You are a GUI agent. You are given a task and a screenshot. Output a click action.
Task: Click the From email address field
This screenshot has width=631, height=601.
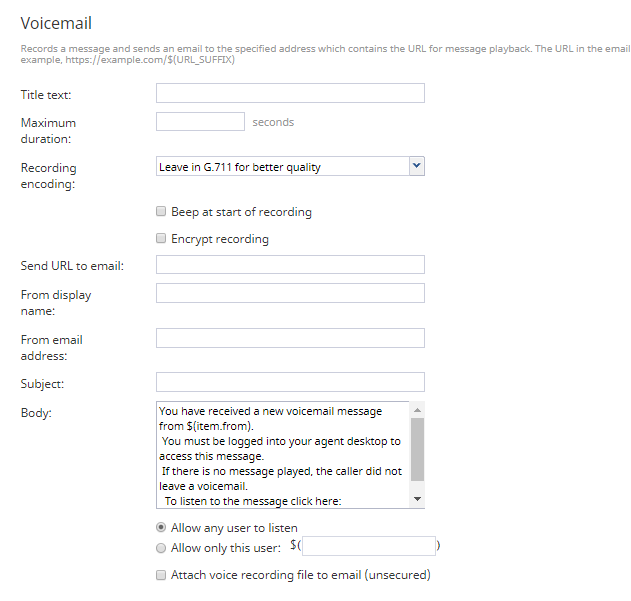pos(290,338)
